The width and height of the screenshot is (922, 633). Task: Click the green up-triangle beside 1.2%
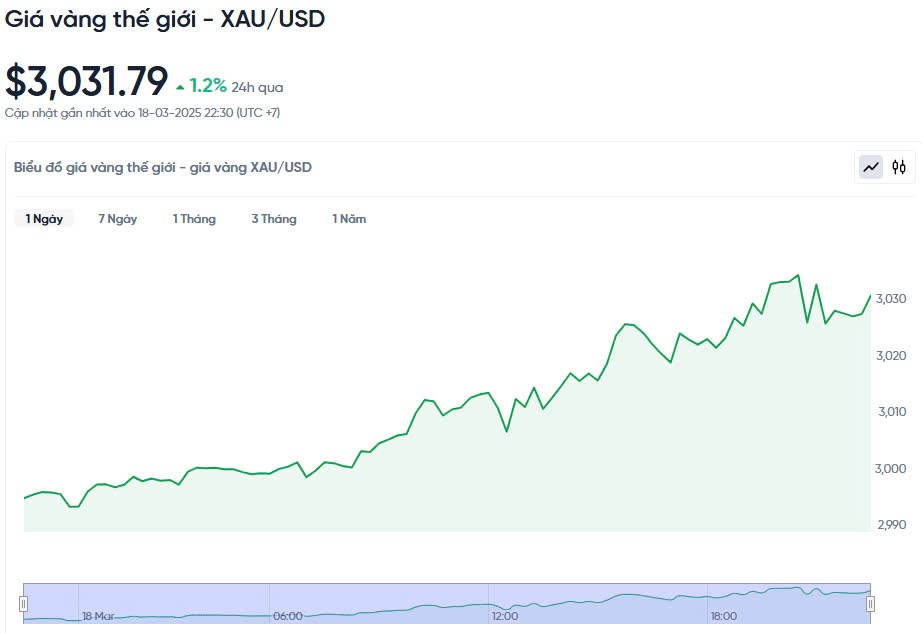pyautogui.click(x=180, y=87)
